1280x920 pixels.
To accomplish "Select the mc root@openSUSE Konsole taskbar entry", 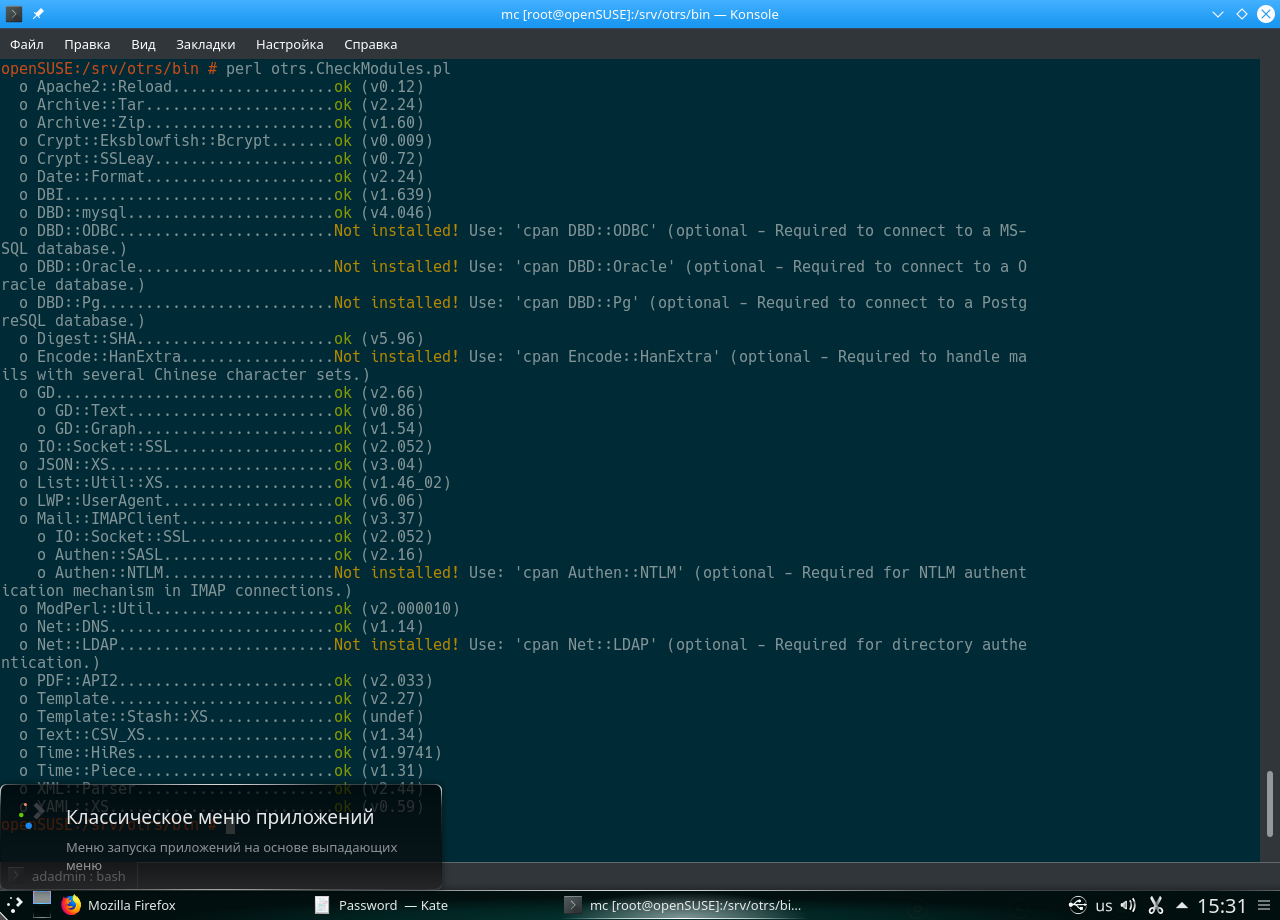I will 683,905.
